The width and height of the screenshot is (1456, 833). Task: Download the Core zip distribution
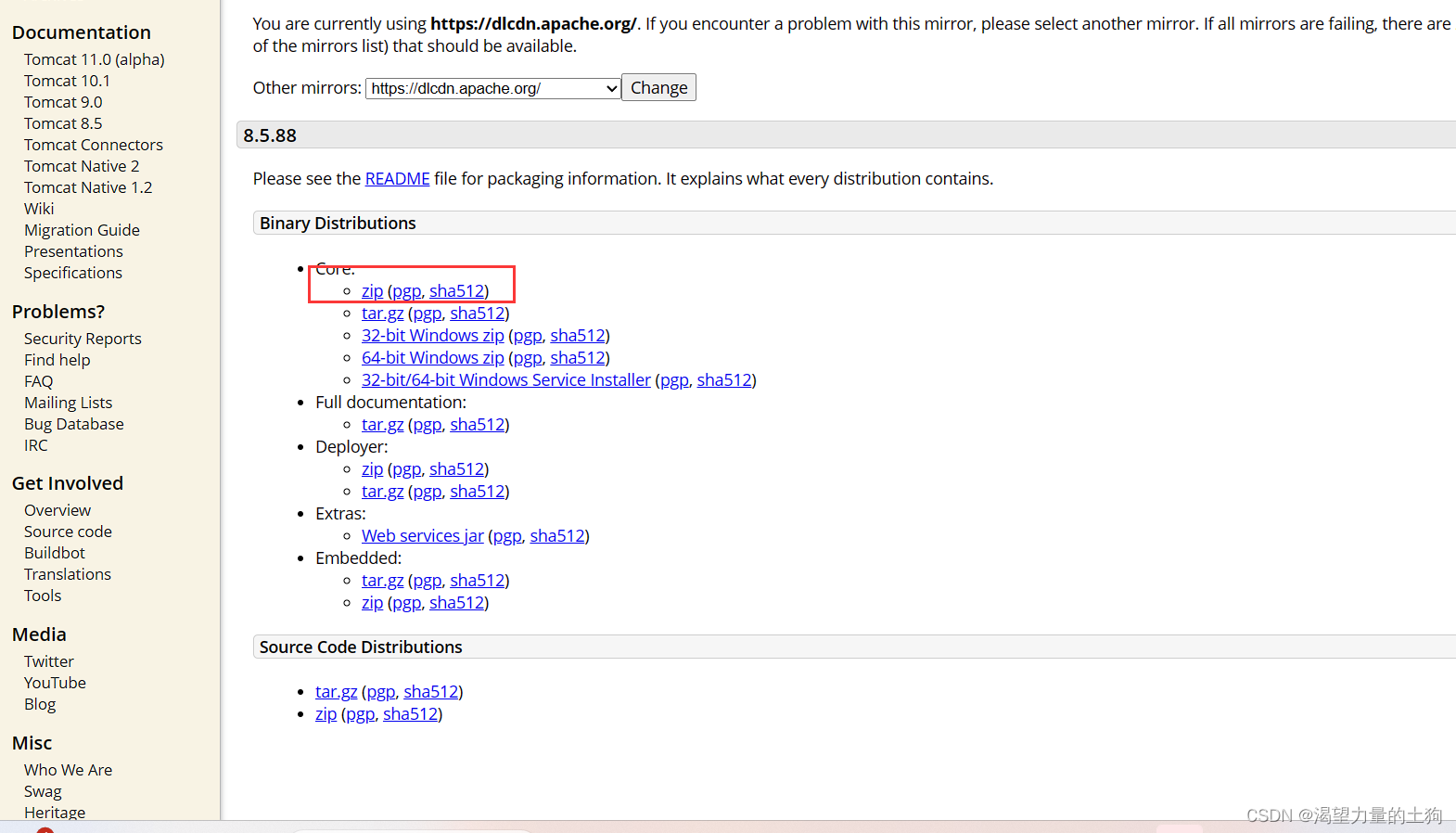click(372, 291)
